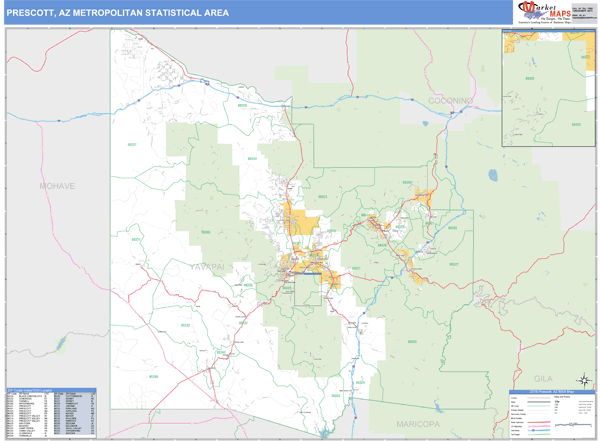Screen dimensions: 600x441
Task: Select the YAVAPAI county label
Action: point(210,266)
